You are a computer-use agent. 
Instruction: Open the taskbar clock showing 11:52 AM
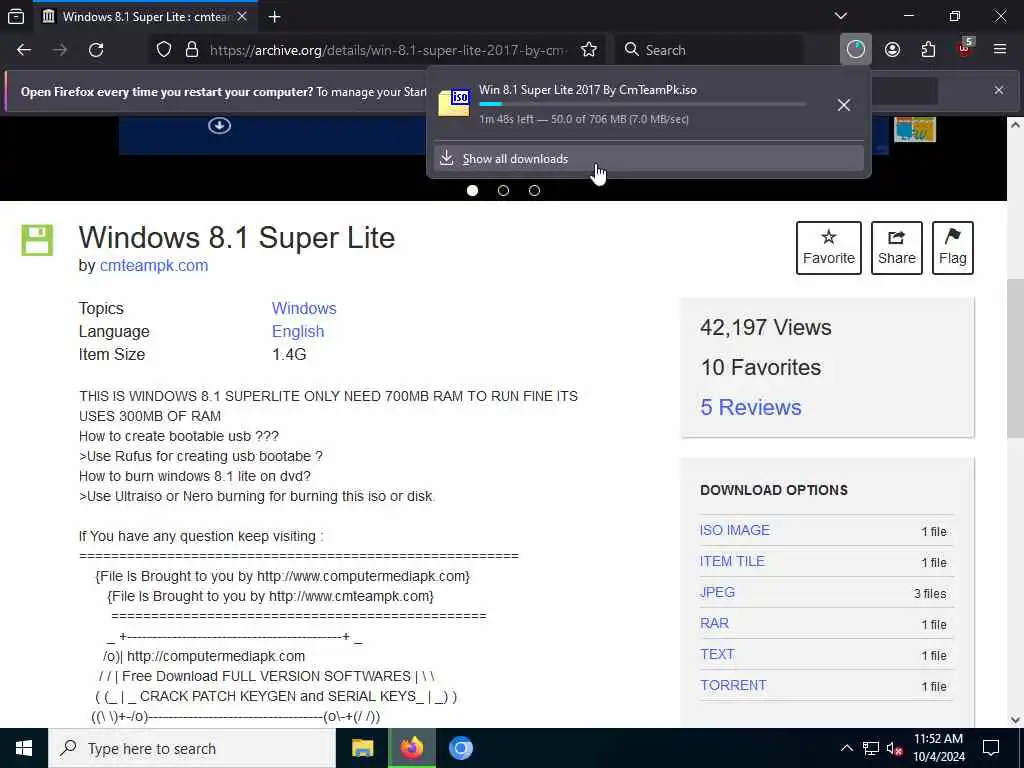click(938, 748)
